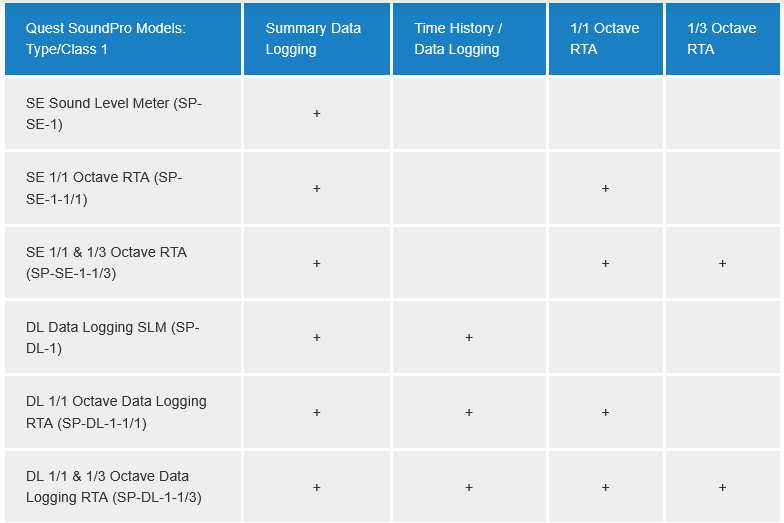Click the 1/1 Octave RTA plus for SP-DL-1-1/1
Screen dimensions: 784x523
pyautogui.click(x=606, y=412)
